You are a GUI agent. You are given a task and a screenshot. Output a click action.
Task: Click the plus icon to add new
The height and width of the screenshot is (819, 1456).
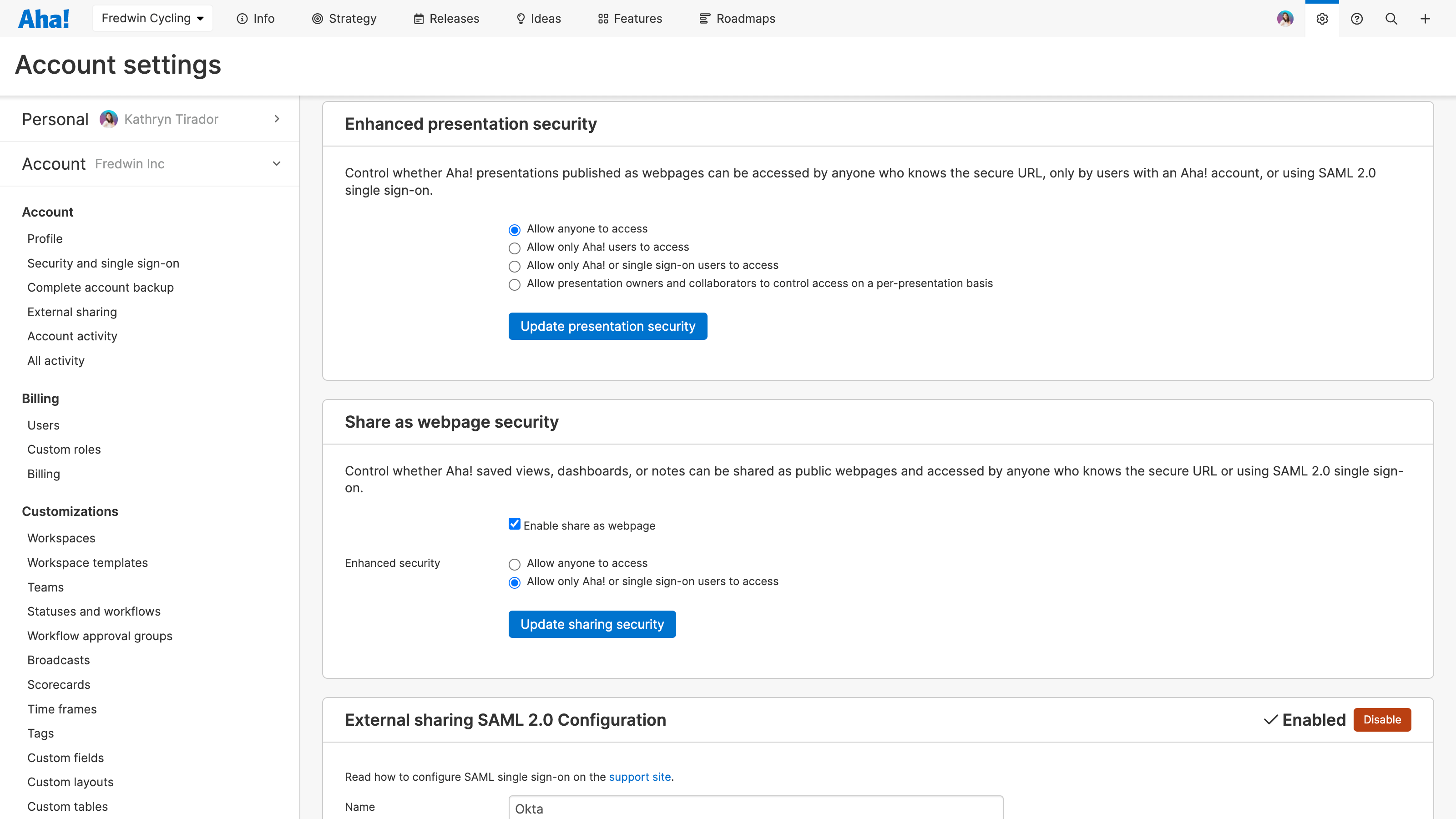1426,18
